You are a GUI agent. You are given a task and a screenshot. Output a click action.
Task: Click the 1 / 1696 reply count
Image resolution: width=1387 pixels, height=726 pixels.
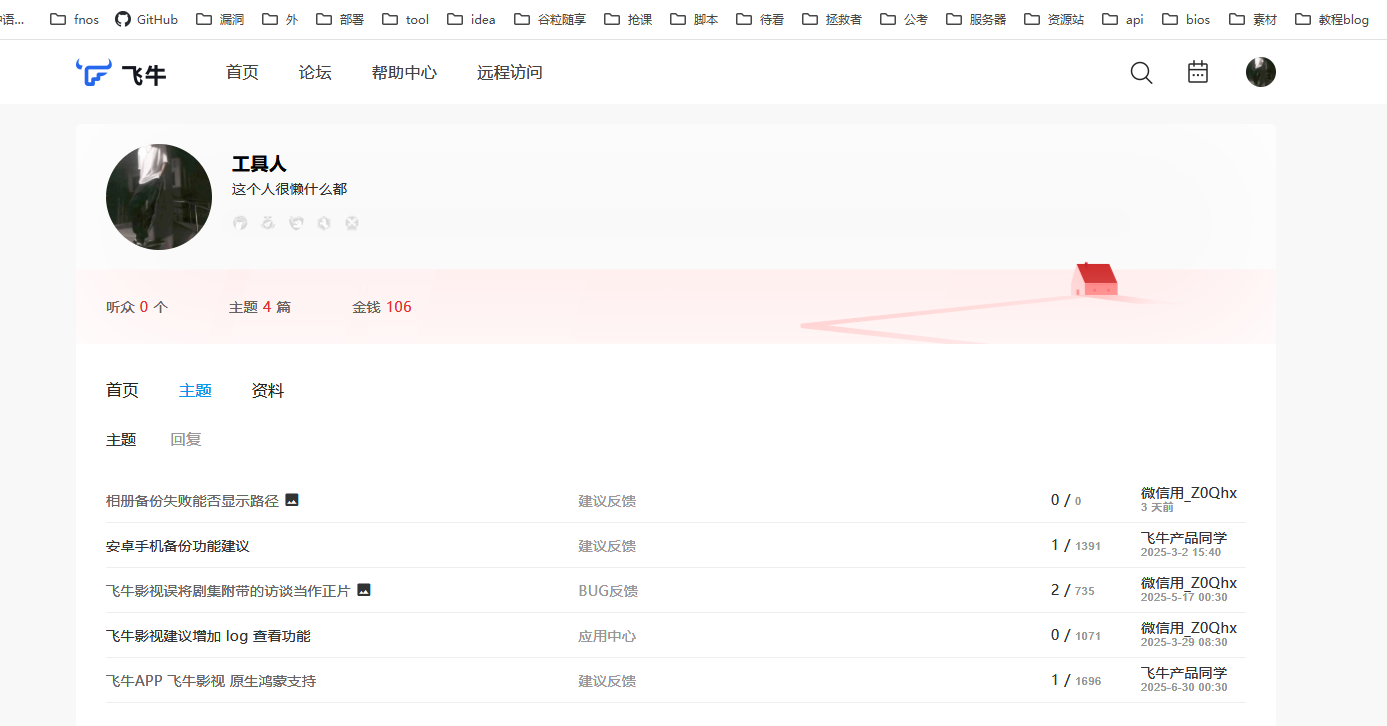pyautogui.click(x=1076, y=680)
